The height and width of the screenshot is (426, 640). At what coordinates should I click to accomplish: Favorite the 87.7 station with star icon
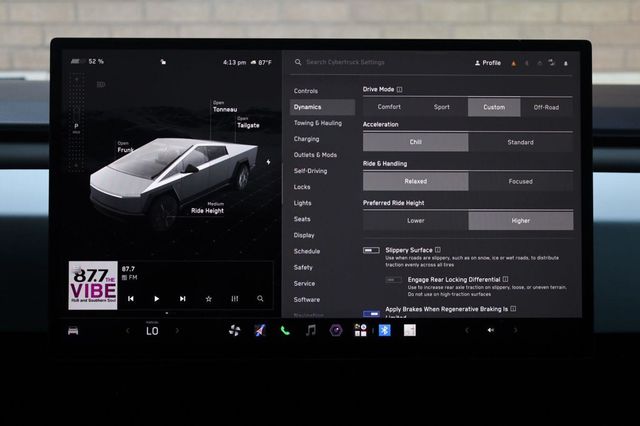click(x=209, y=299)
